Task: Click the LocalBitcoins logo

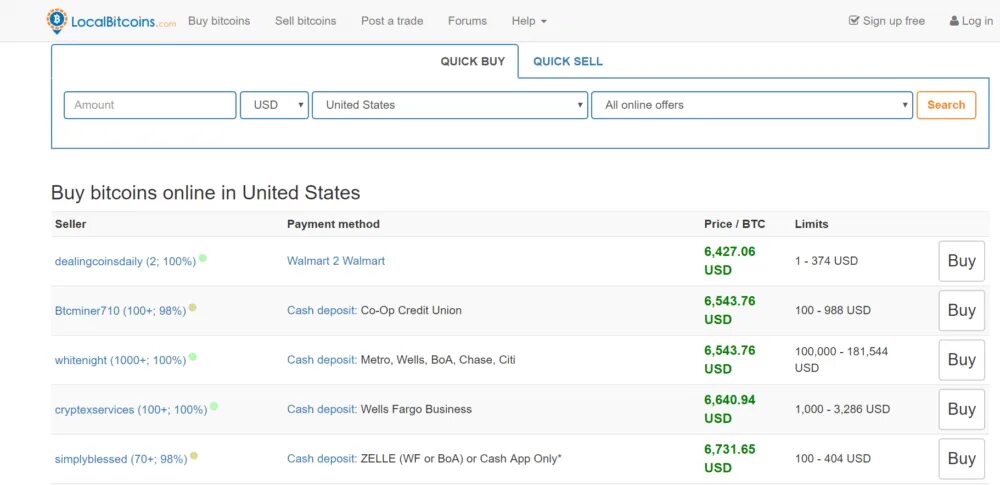Action: (x=111, y=21)
